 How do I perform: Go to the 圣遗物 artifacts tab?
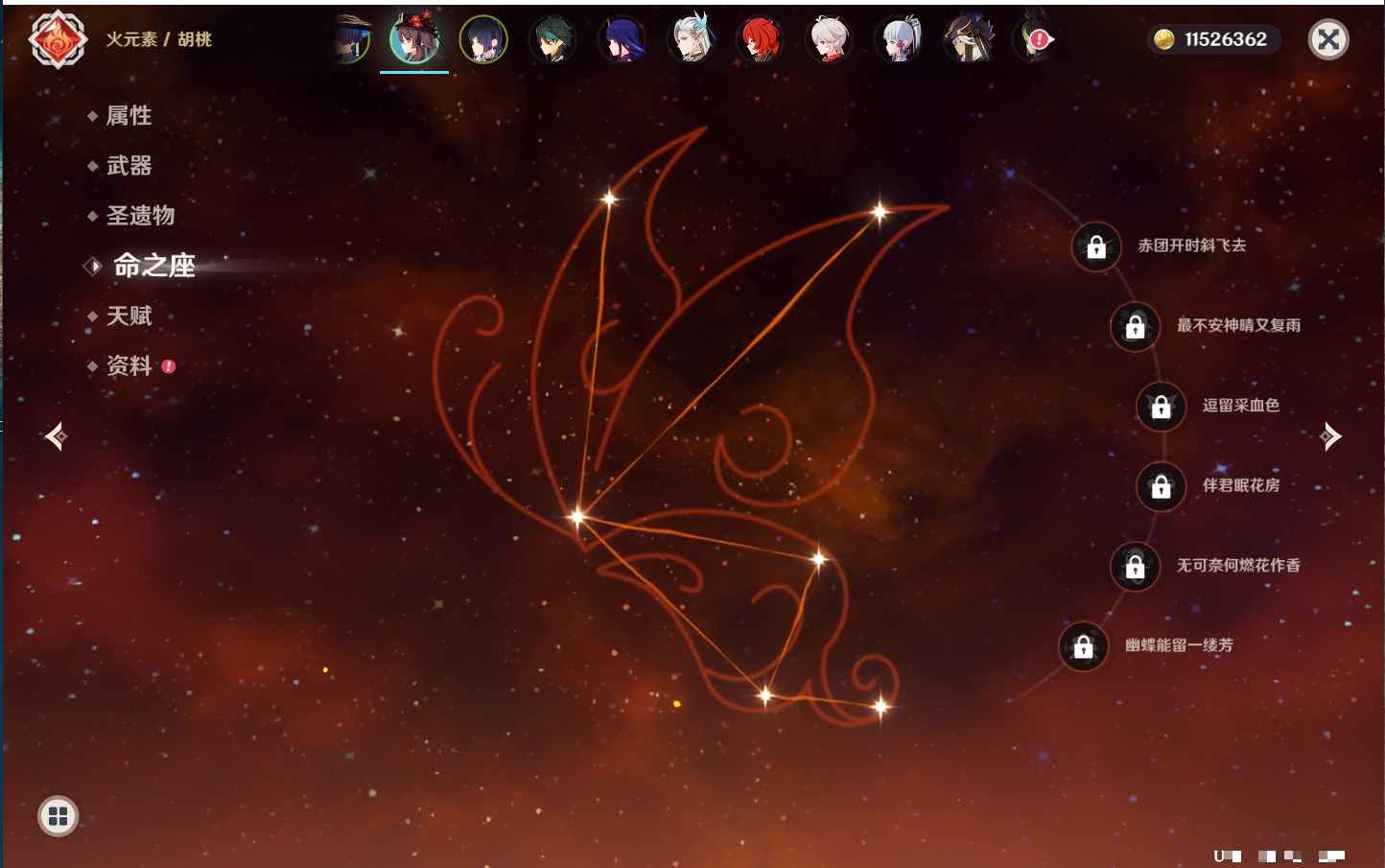point(140,216)
